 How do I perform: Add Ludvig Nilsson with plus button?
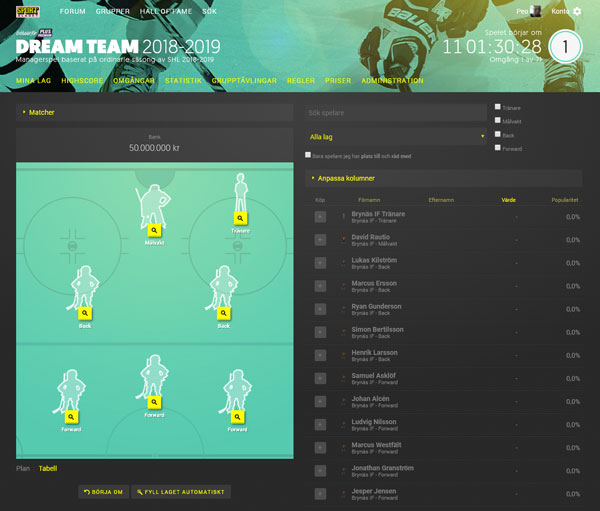tap(320, 424)
